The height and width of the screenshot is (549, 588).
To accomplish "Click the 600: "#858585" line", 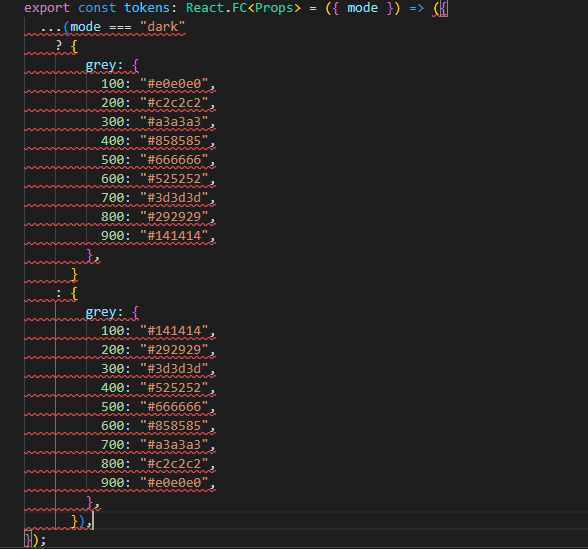I will tap(158, 426).
